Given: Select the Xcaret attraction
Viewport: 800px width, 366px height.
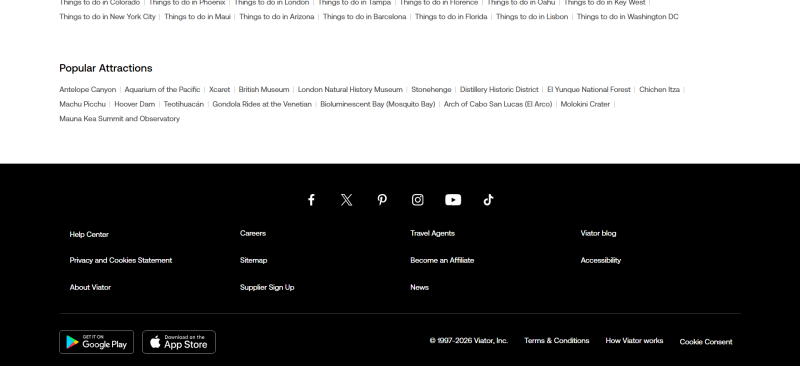Looking at the screenshot, I should coord(219,89).
